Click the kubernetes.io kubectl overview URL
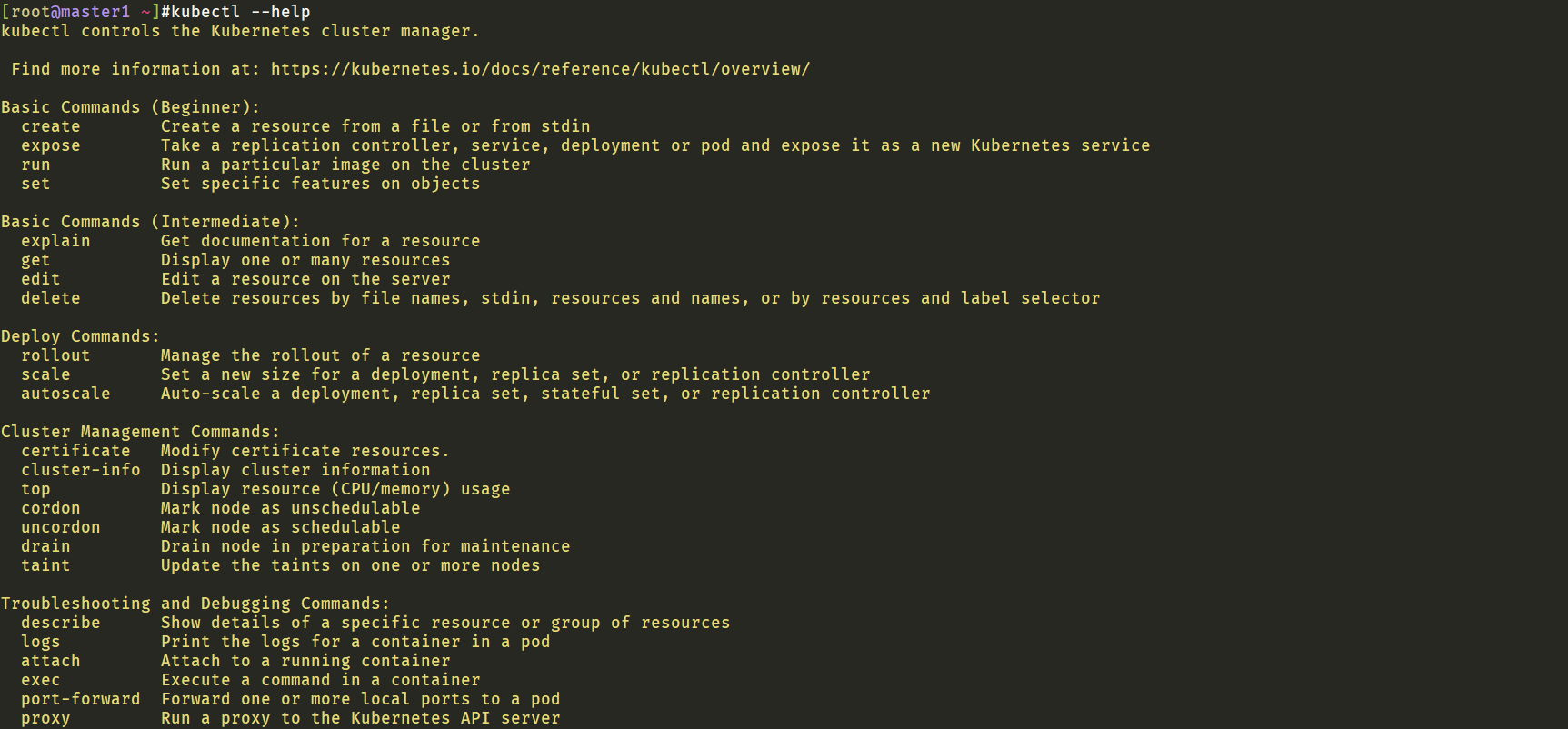 tap(540, 69)
